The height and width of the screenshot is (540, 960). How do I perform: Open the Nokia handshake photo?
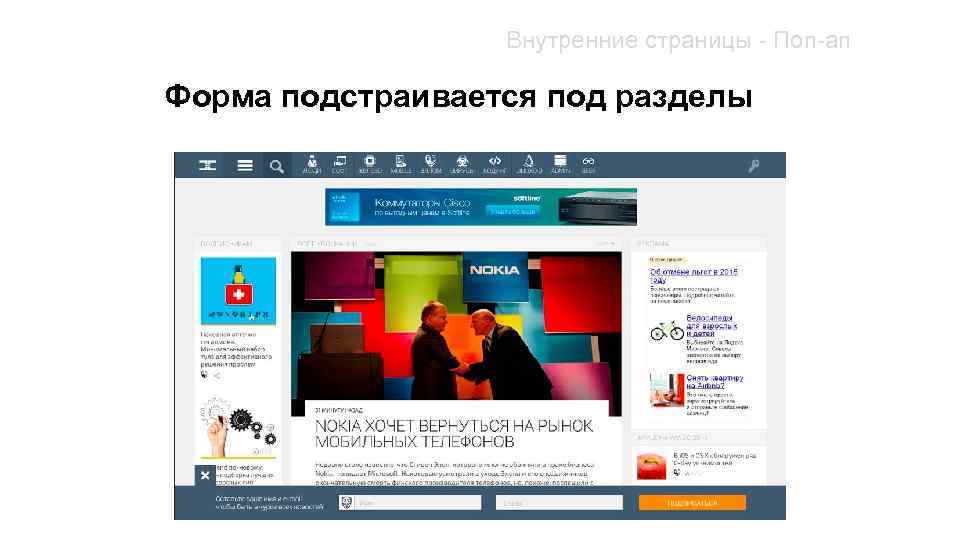point(456,326)
